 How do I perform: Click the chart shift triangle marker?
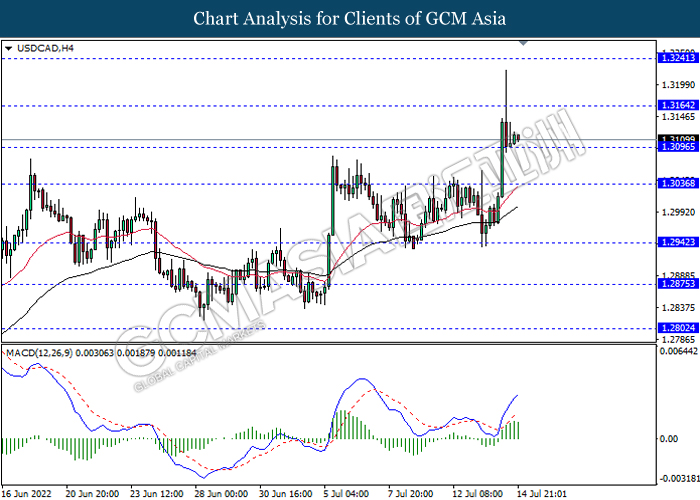(524, 43)
